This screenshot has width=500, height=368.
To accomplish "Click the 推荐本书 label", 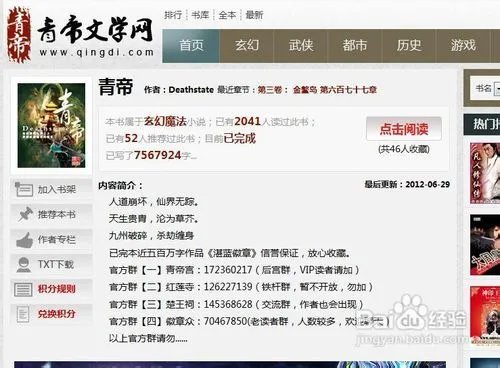I will click(x=57, y=214).
